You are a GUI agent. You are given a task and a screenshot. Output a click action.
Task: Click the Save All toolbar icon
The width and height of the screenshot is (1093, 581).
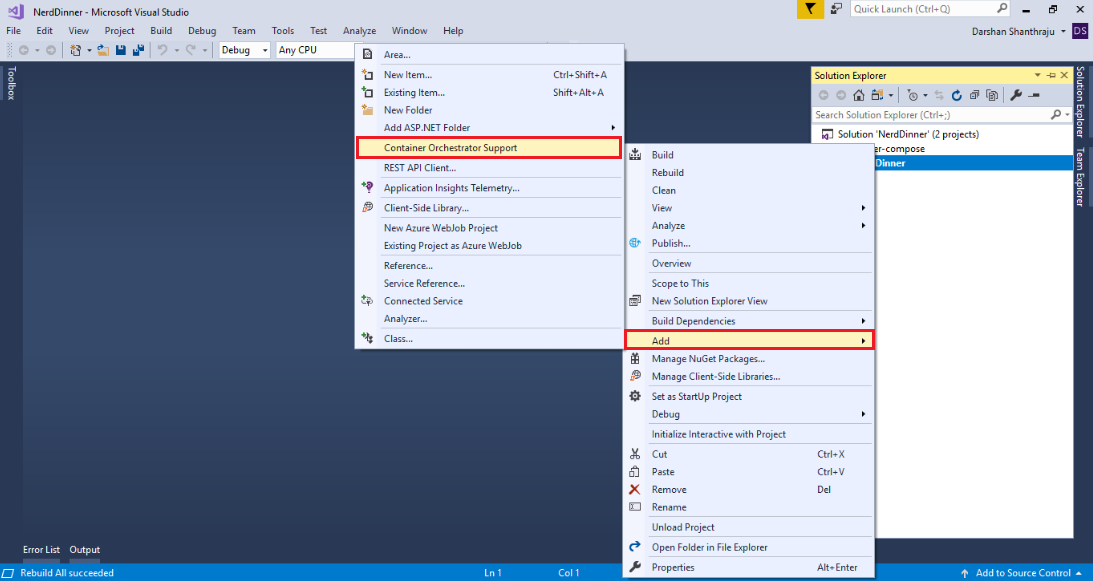pos(138,50)
